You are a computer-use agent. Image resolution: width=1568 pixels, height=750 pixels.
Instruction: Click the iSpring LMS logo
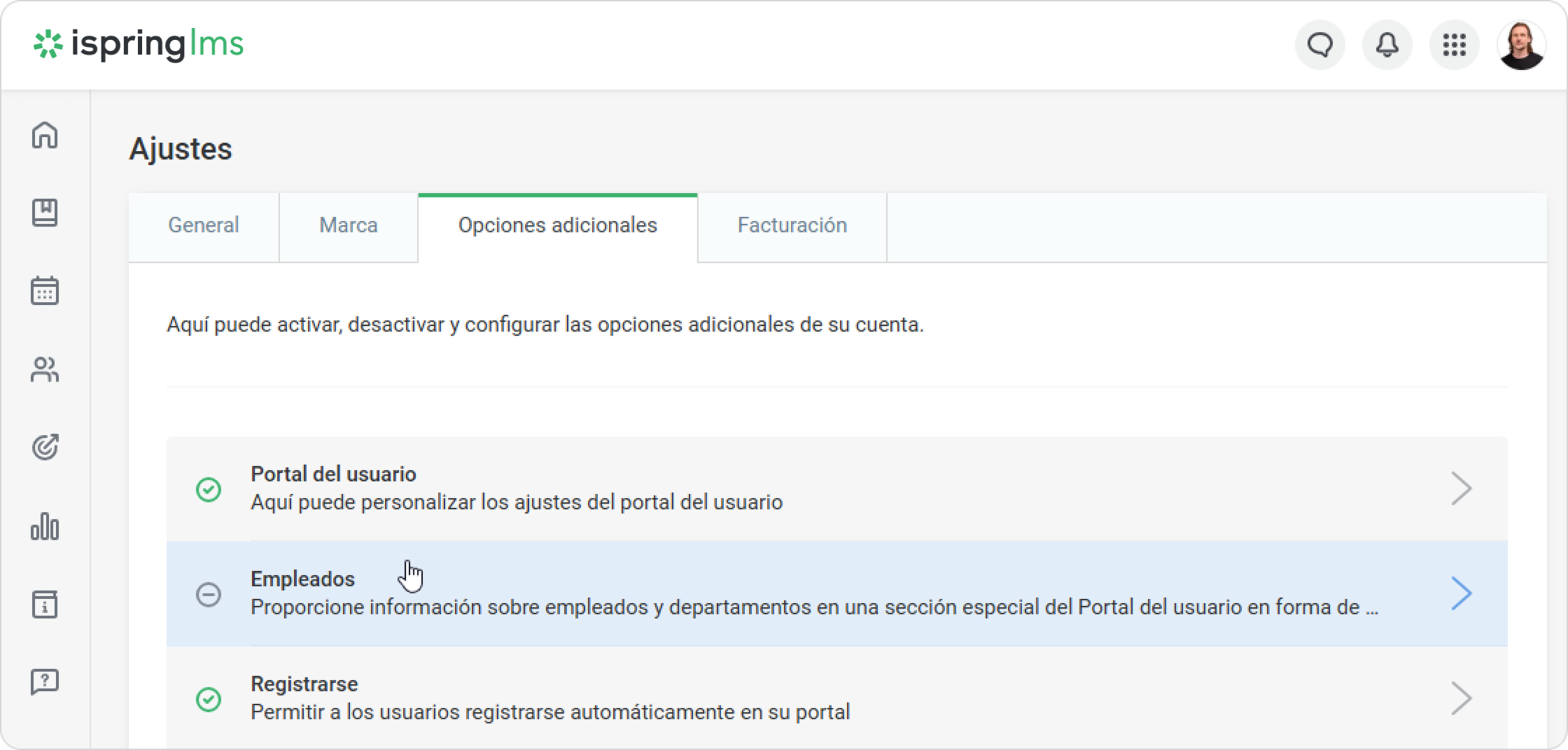tap(139, 45)
